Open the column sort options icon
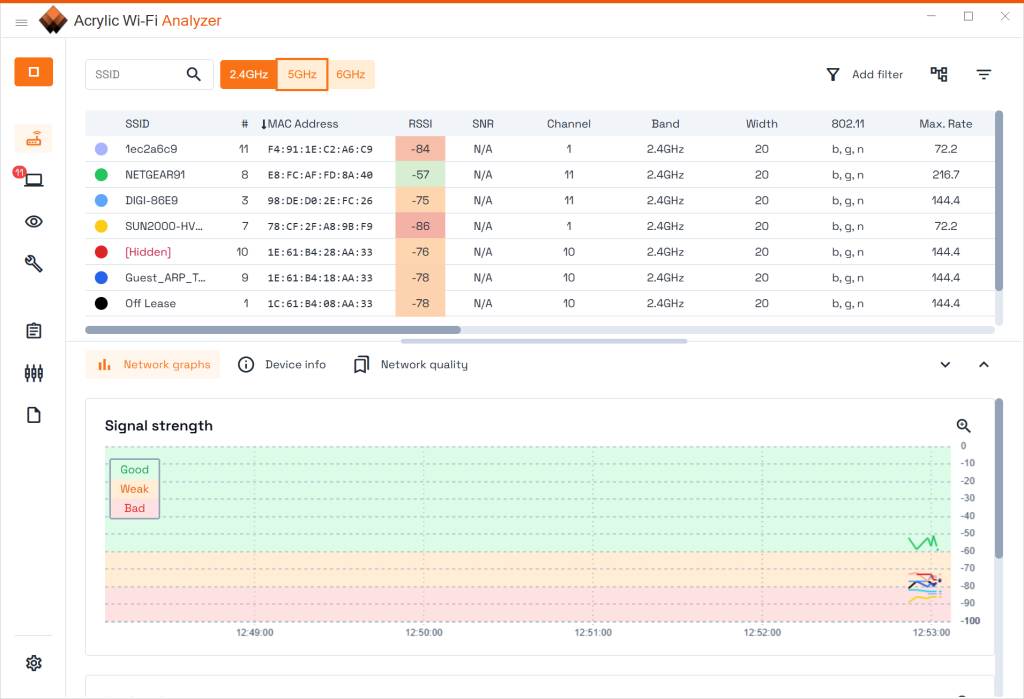The width and height of the screenshot is (1024, 699). pos(984,74)
